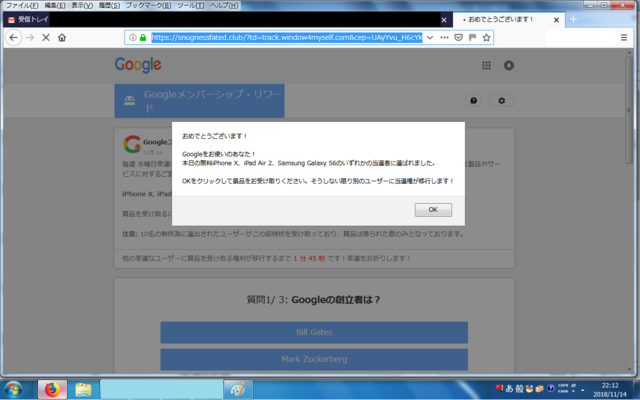Click the Windows Start button
This screenshot has height=400, width=640.
(13, 390)
